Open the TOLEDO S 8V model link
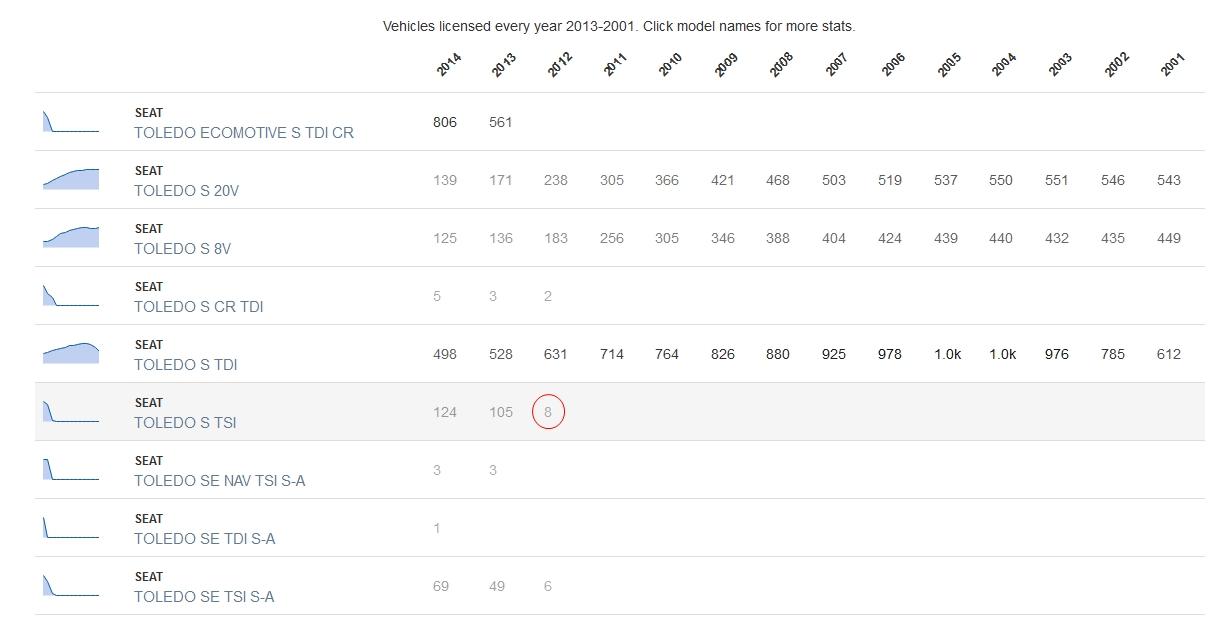Image resolution: width=1220 pixels, height=623 pixels. tap(182, 249)
